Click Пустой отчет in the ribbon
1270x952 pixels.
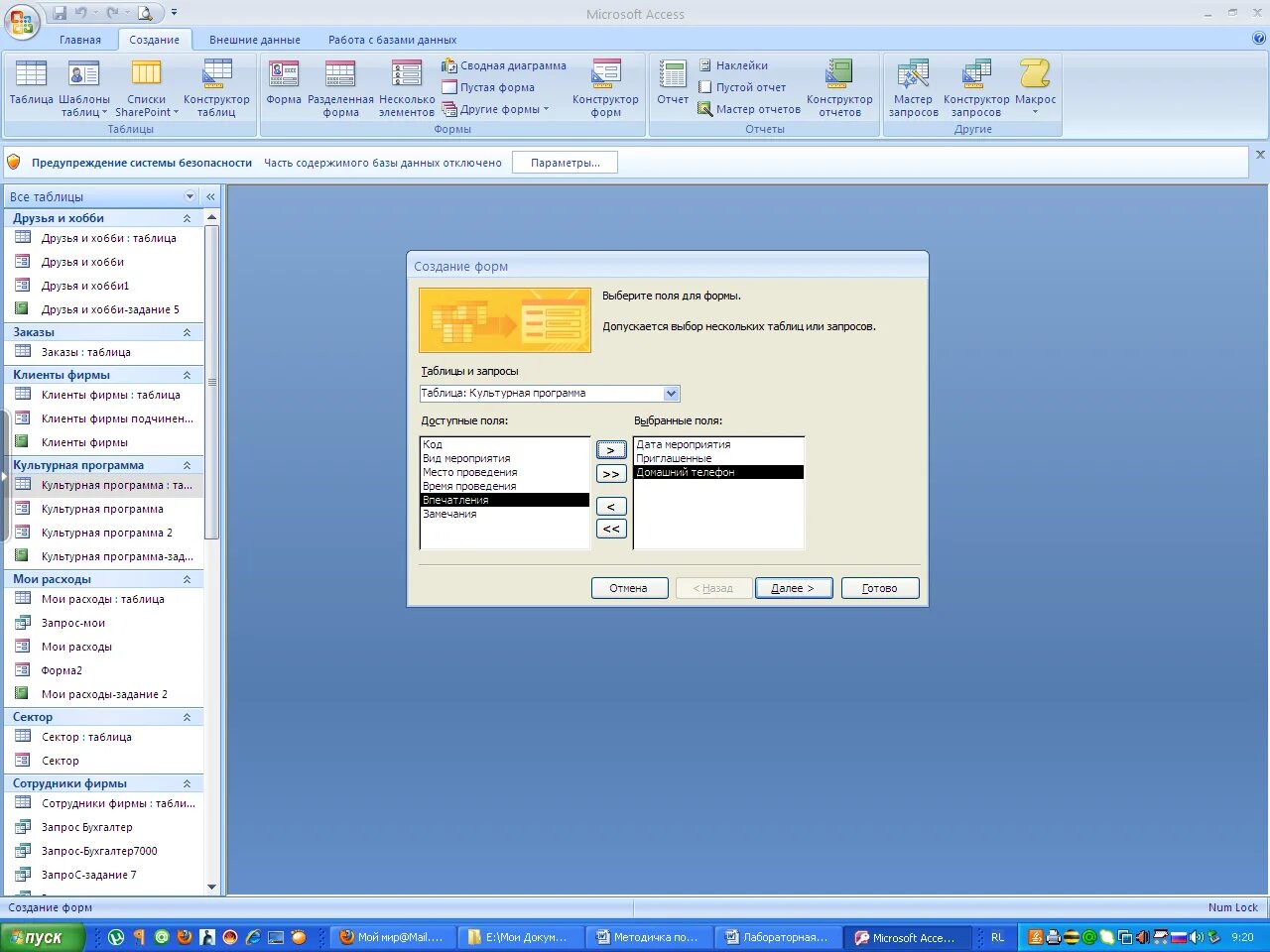point(742,87)
